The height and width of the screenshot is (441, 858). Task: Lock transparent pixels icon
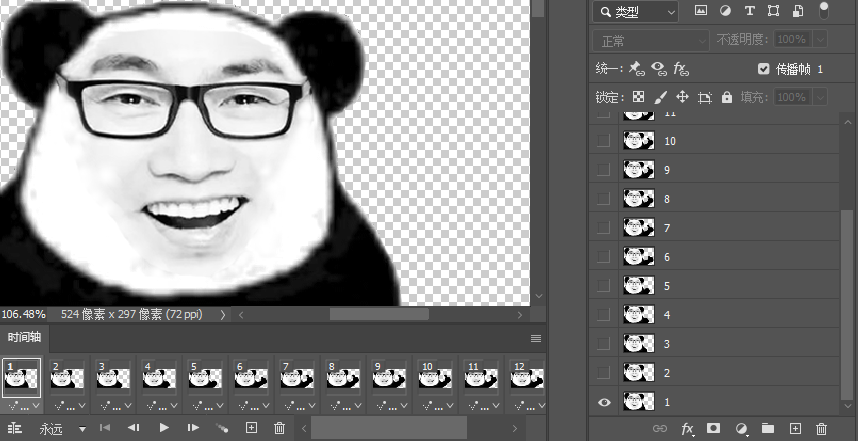(x=638, y=97)
